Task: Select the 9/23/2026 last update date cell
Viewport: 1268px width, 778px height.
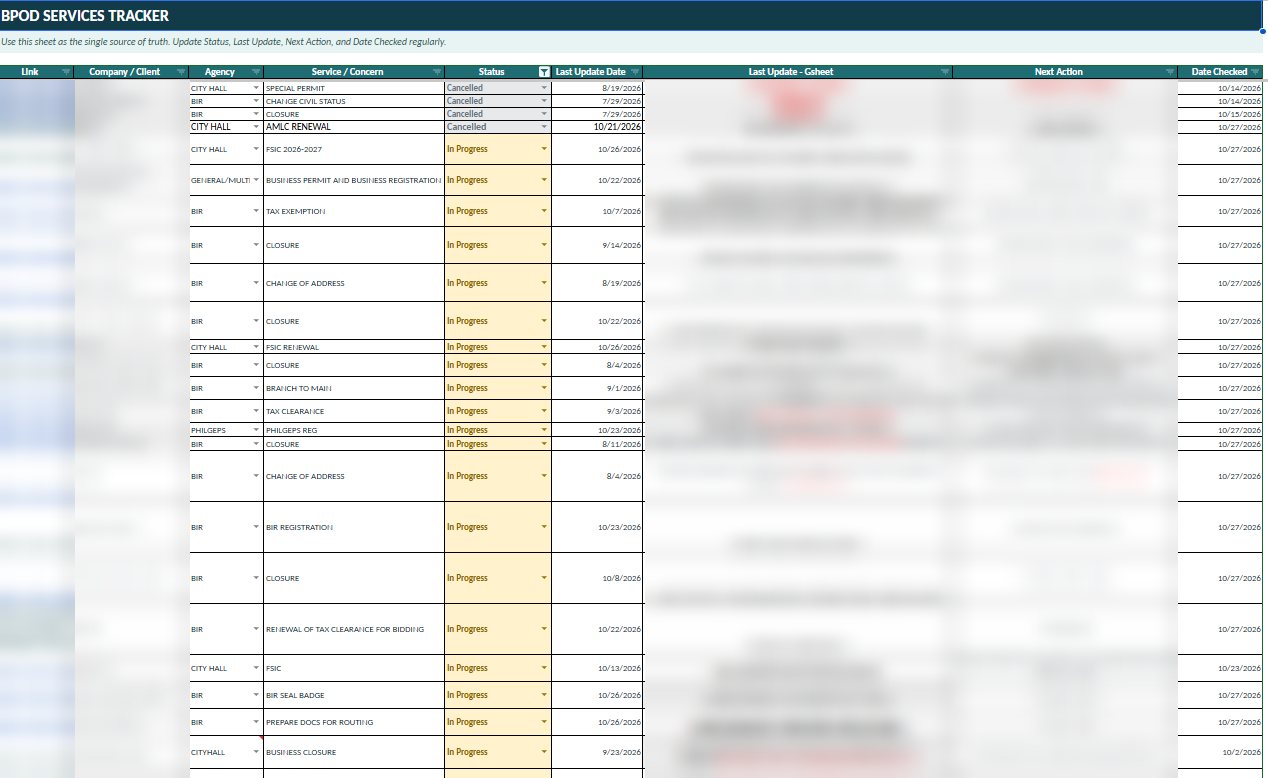Action: [597, 752]
